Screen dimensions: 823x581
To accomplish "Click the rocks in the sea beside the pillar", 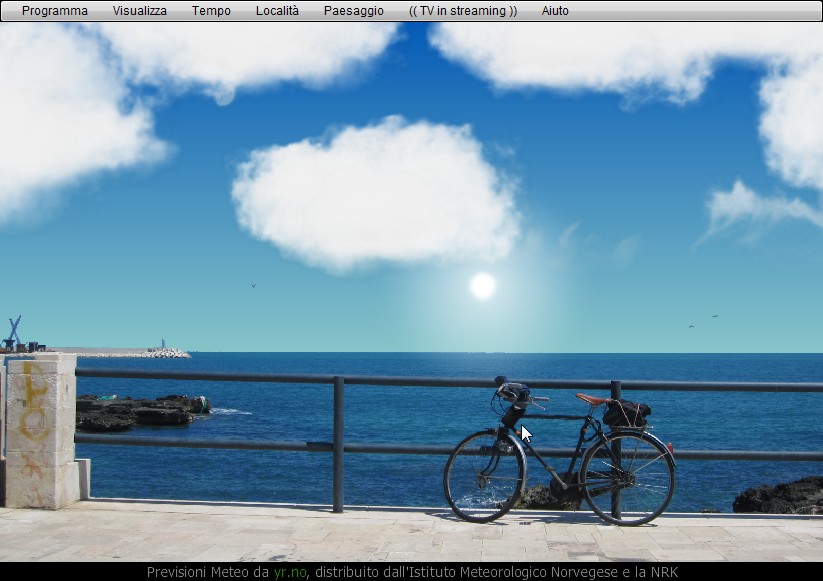I will (x=140, y=410).
